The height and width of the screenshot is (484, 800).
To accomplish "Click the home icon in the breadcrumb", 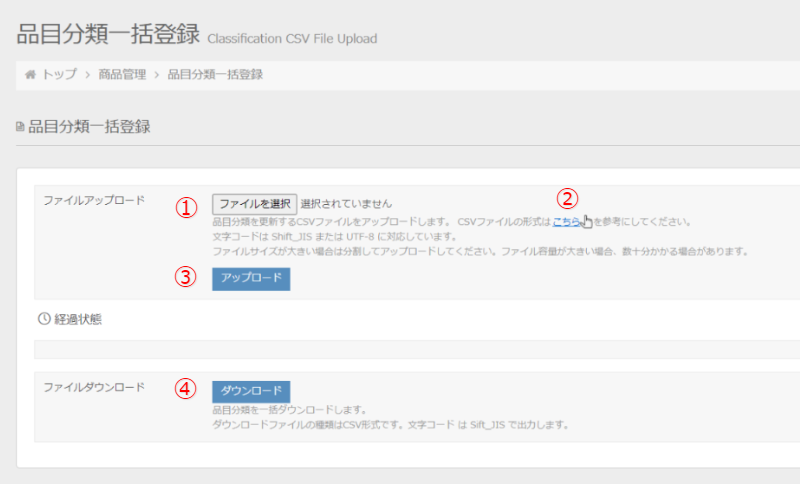I will 30,75.
